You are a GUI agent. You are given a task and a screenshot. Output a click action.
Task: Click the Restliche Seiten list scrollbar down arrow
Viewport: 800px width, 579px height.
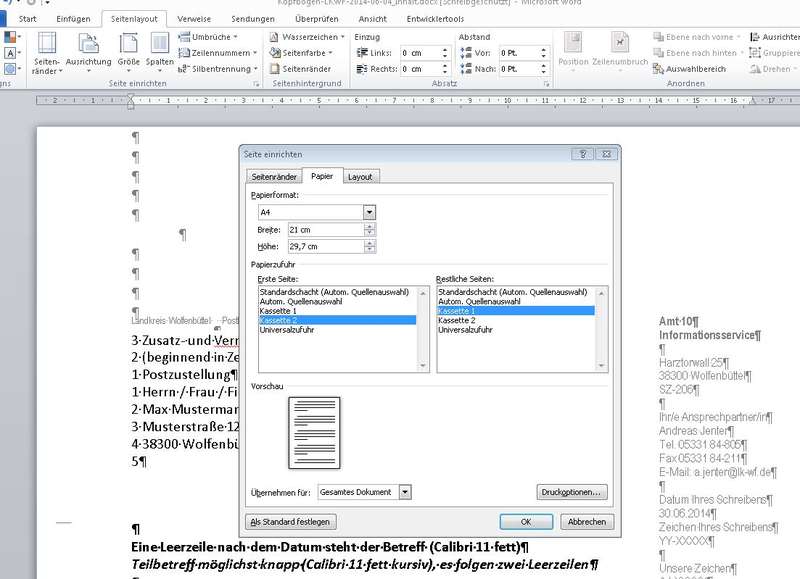point(601,366)
